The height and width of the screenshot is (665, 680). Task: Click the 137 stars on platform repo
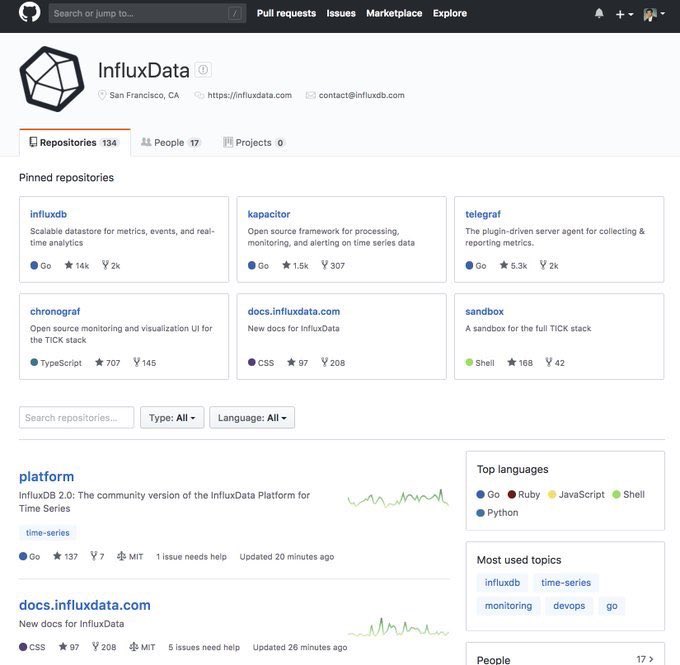(x=65, y=556)
